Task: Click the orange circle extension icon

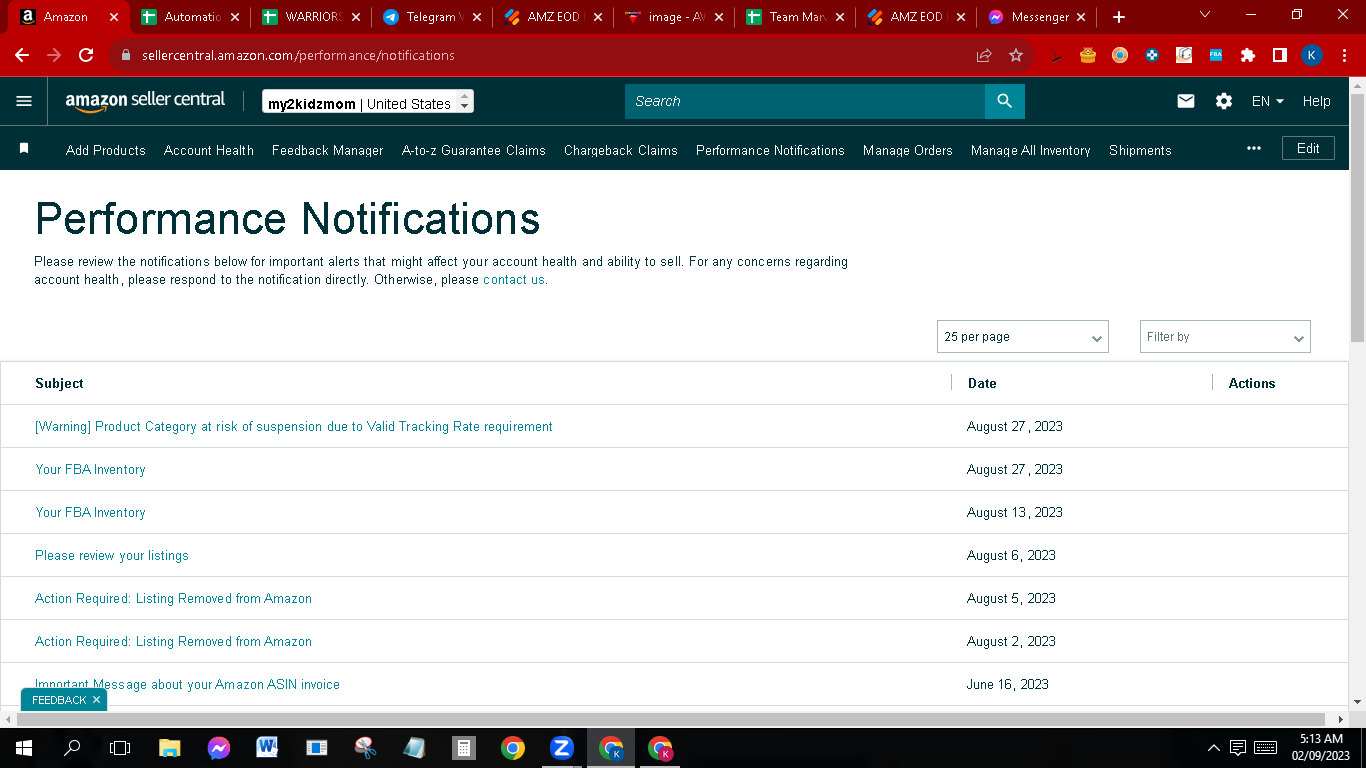Action: 1120,55
